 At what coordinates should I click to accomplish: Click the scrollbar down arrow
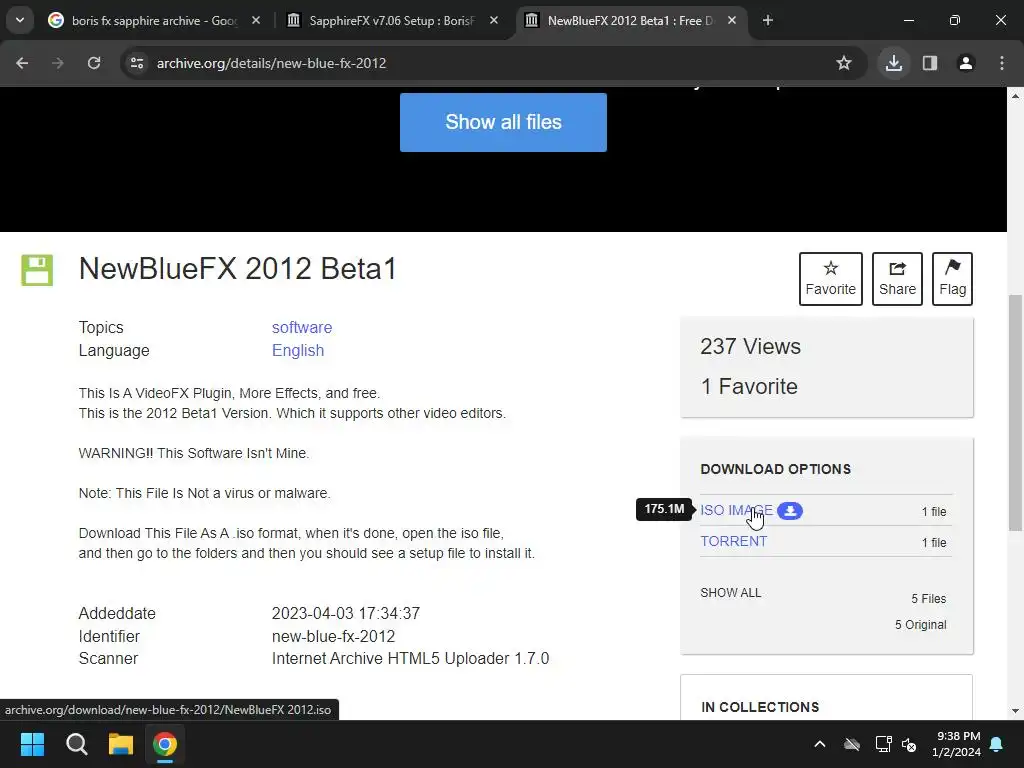point(1016,711)
